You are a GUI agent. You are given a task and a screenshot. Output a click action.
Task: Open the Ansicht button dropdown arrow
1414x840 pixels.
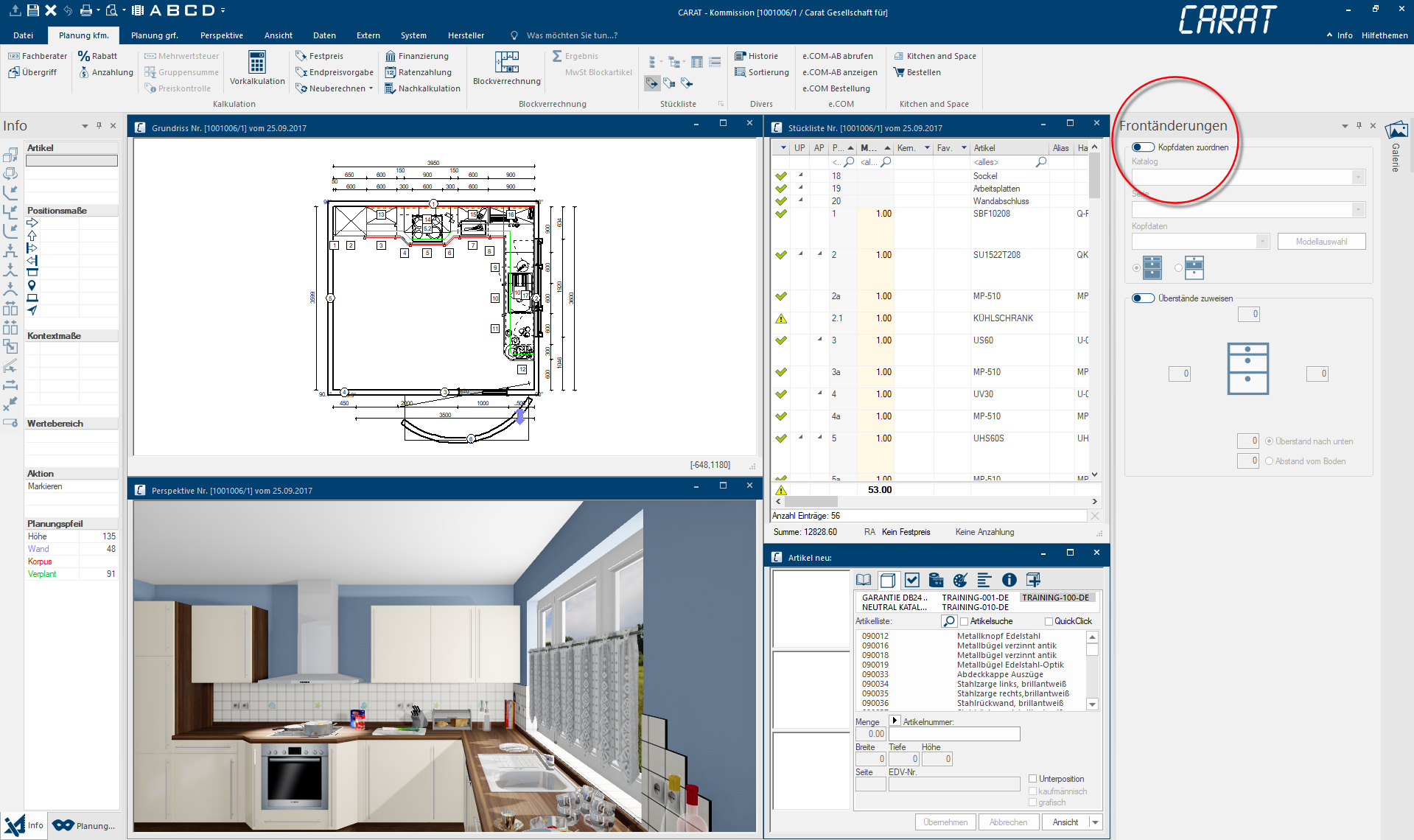point(1096,822)
